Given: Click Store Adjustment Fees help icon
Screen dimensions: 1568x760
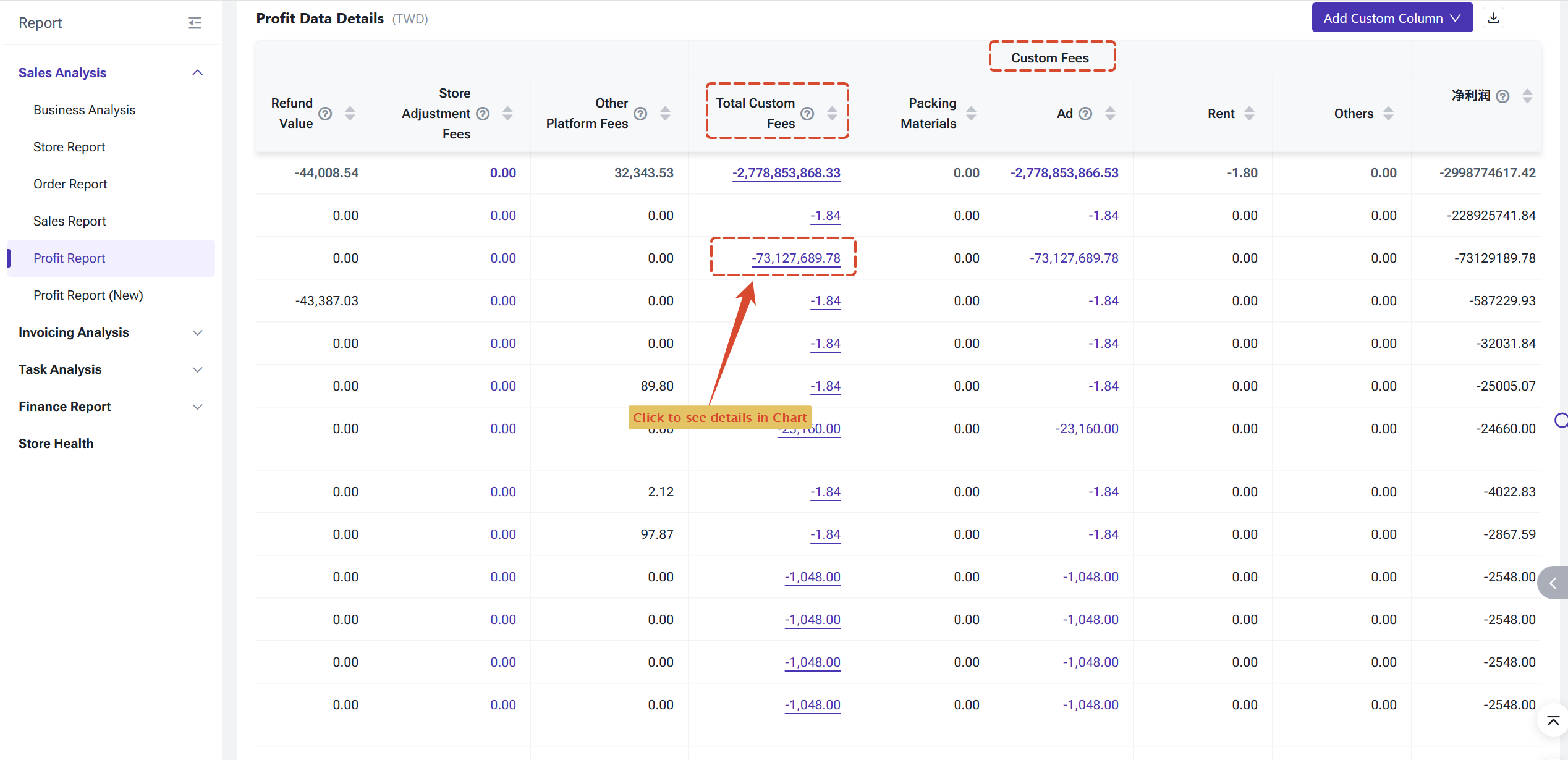Looking at the screenshot, I should (483, 113).
